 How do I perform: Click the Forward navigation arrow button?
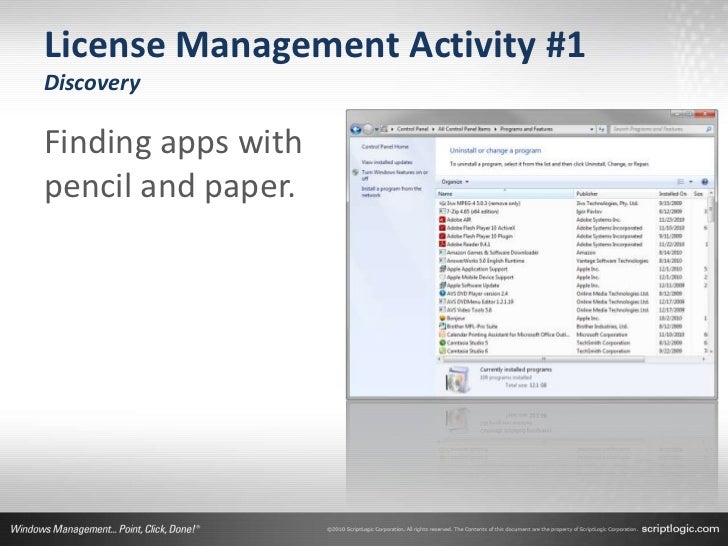pos(368,130)
